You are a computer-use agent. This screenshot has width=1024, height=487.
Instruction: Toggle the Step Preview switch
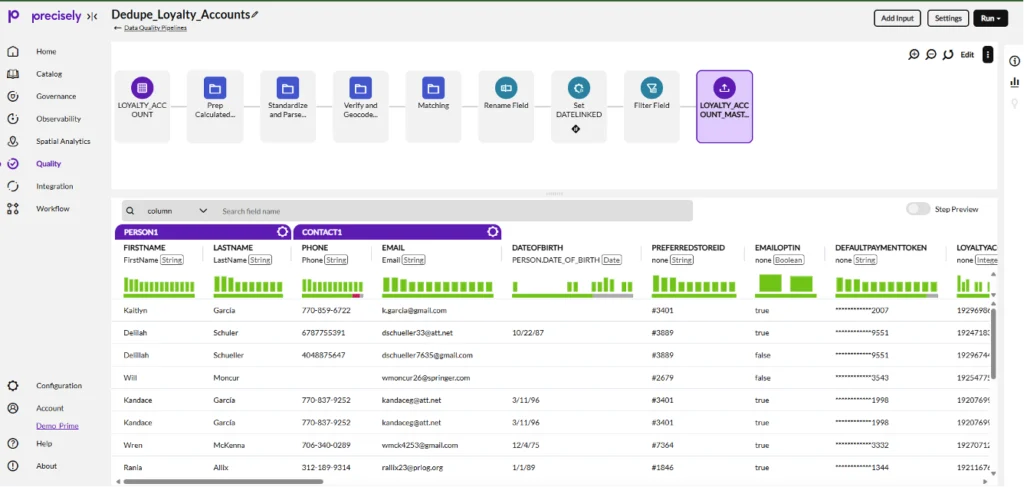click(918, 209)
